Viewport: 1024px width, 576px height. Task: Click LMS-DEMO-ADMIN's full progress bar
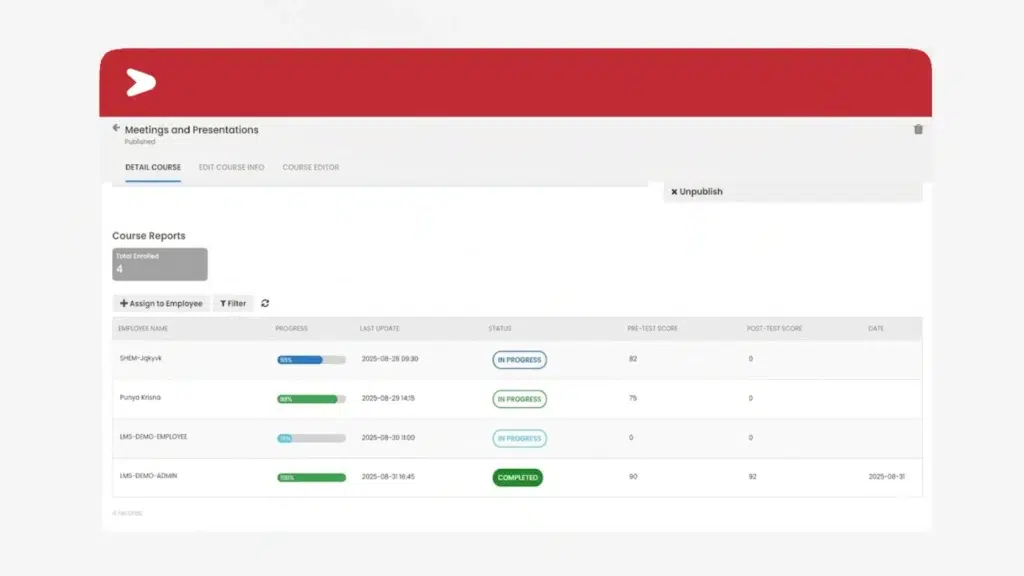coord(311,478)
